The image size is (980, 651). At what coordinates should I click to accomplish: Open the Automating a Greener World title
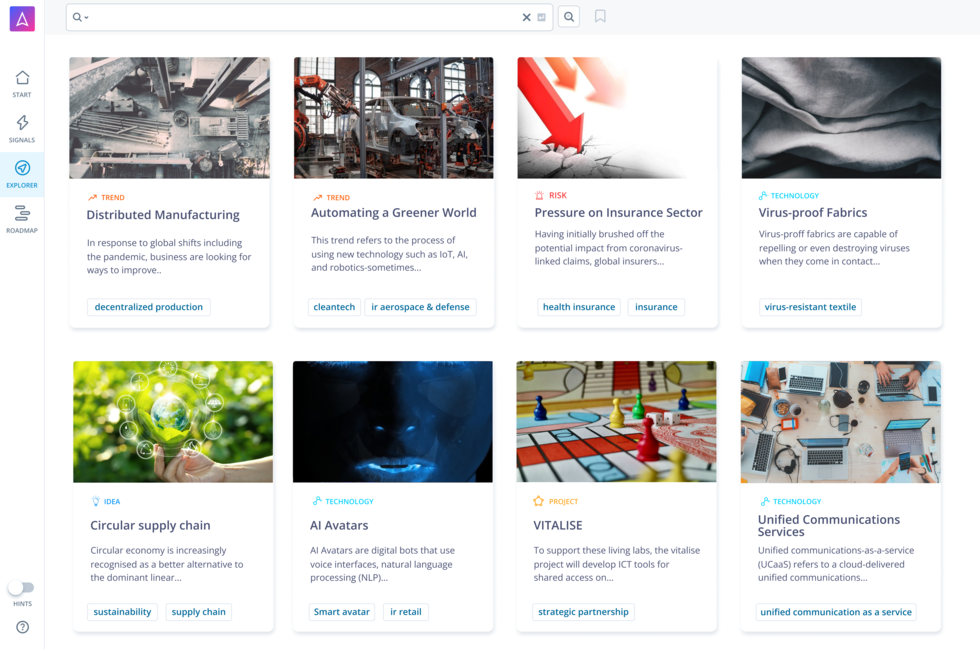tap(394, 213)
